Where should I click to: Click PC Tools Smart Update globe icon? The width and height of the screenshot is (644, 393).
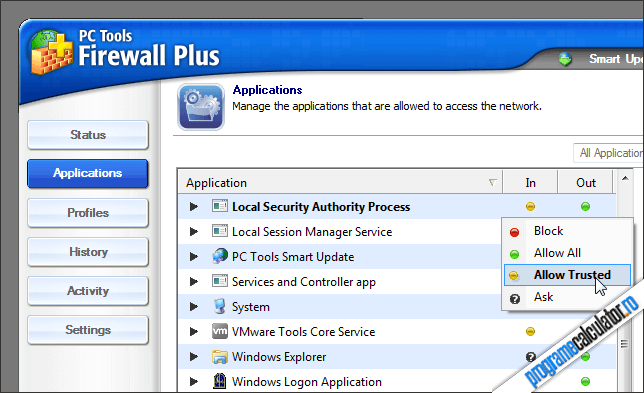[x=220, y=256]
